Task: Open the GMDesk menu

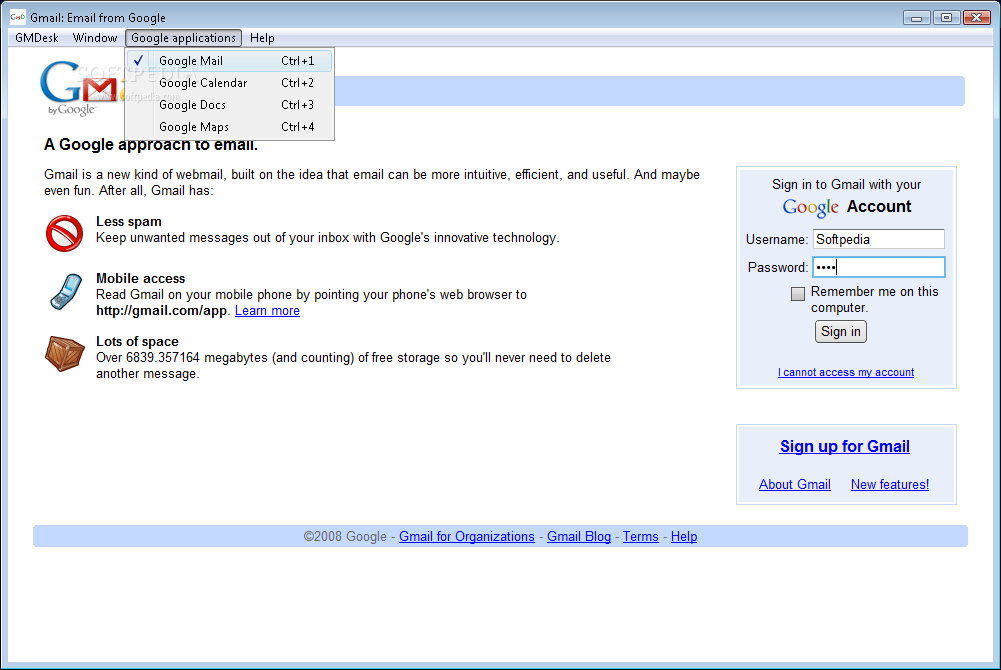Action: click(x=37, y=38)
